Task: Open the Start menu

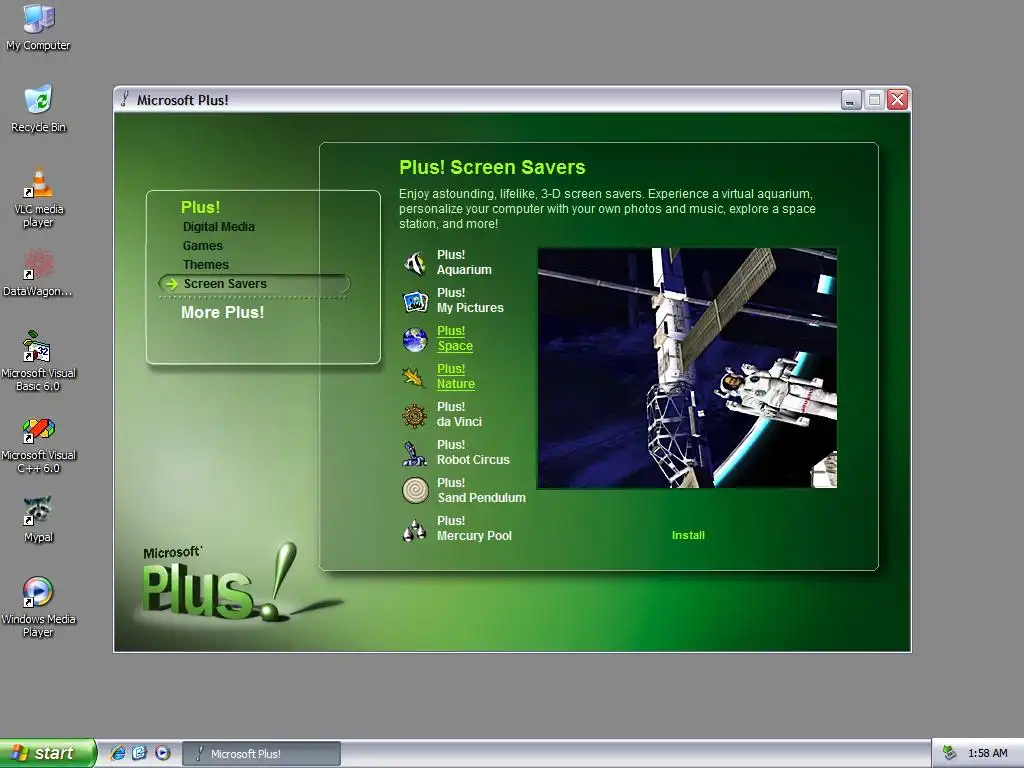Action: pyautogui.click(x=48, y=753)
